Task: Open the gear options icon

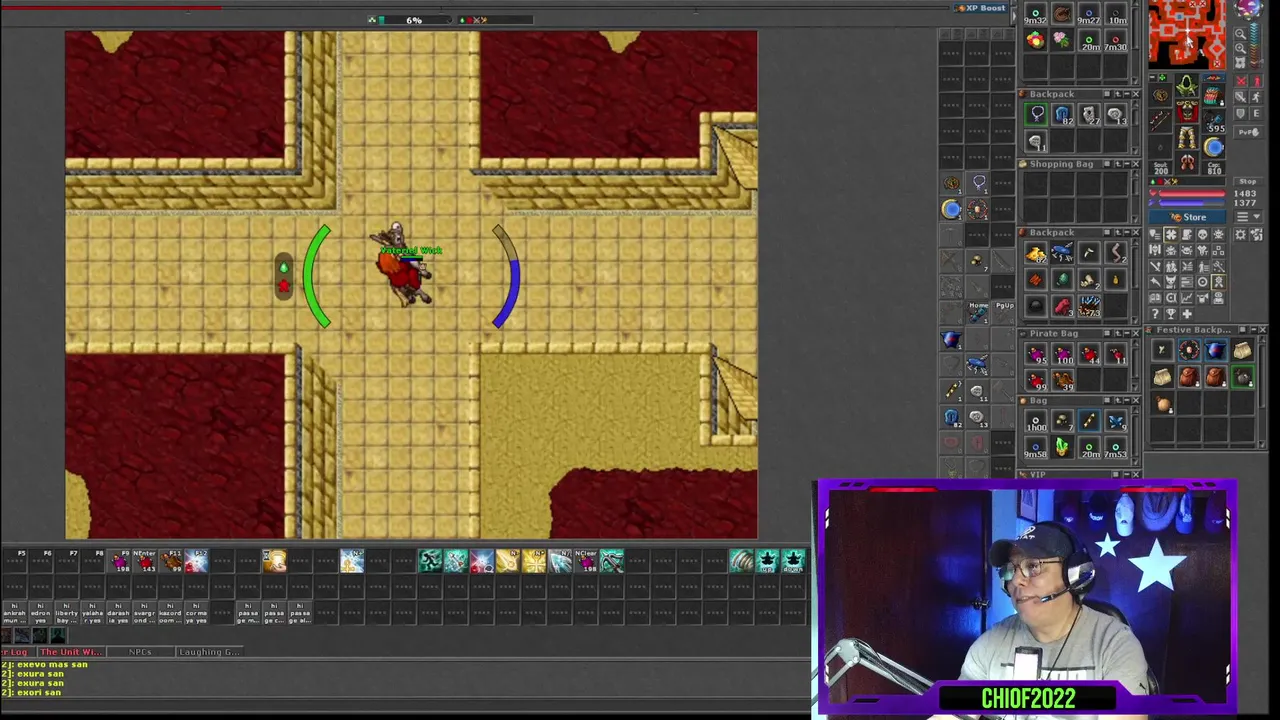Action: coord(1240,235)
